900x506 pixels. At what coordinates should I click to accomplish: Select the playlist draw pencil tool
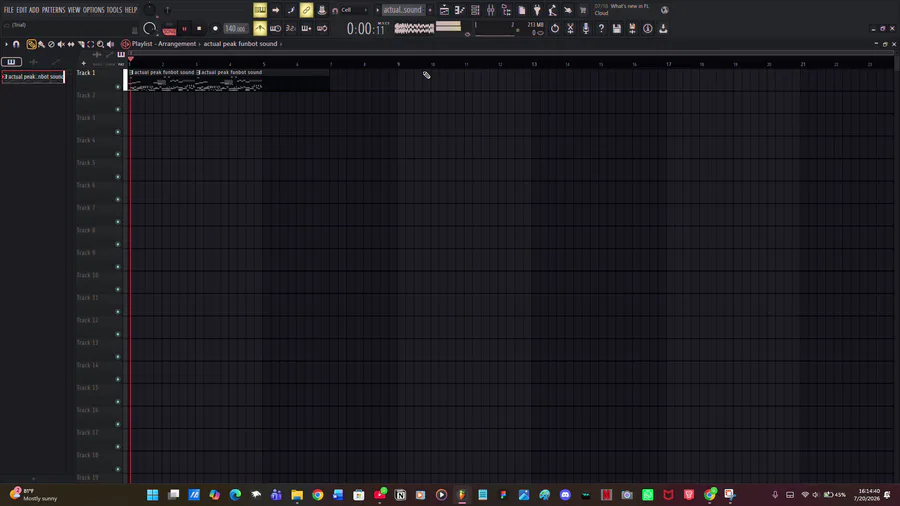(x=31, y=44)
